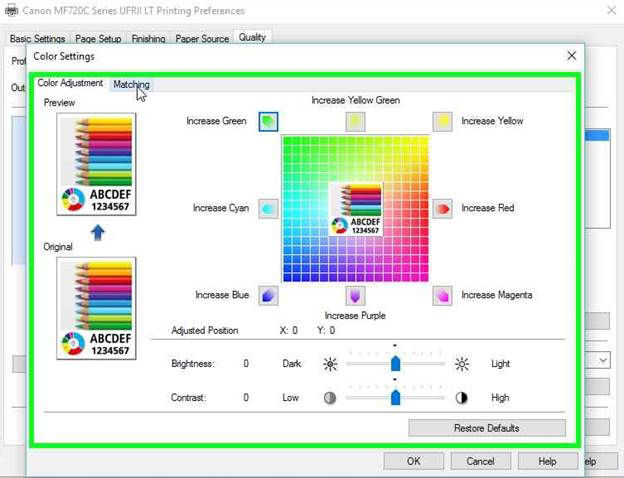Viewport: 624px width, 478px height.
Task: Click the Increase Purple icon button
Action: coord(355,295)
